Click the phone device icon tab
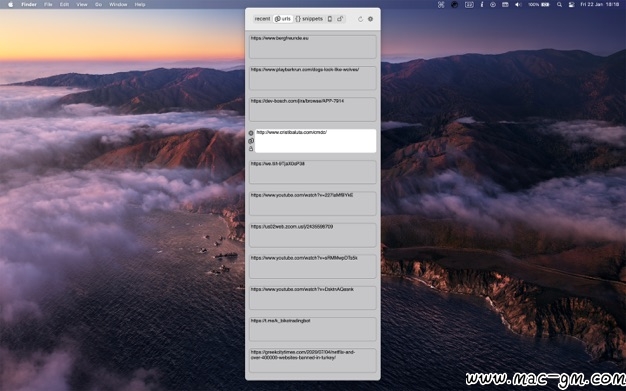626x391 pixels. point(330,19)
